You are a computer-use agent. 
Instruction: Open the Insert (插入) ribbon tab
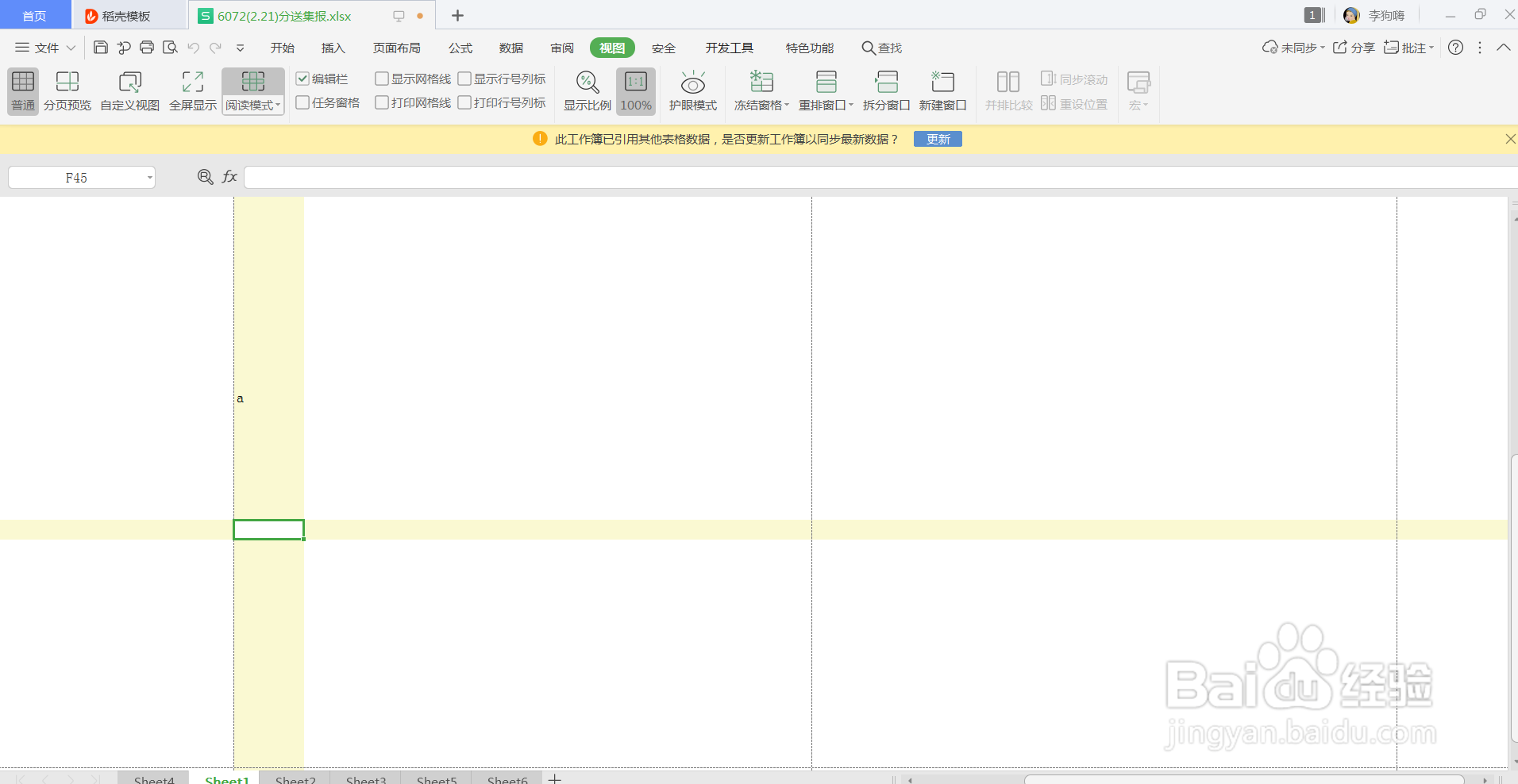333,48
